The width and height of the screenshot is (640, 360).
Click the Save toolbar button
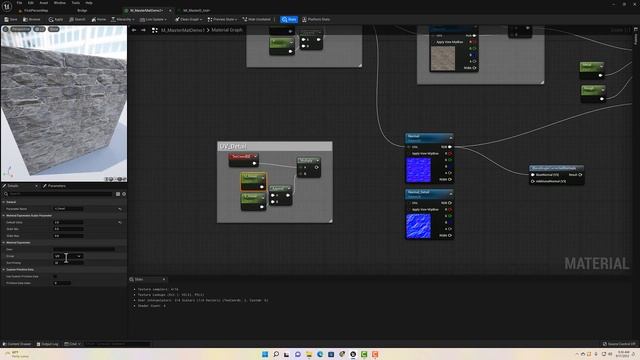coord(11,20)
